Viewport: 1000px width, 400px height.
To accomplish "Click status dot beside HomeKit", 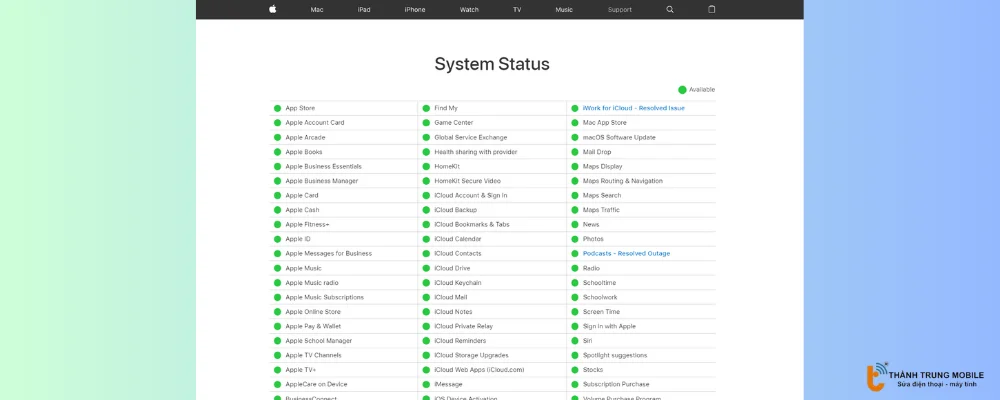I will [x=426, y=166].
